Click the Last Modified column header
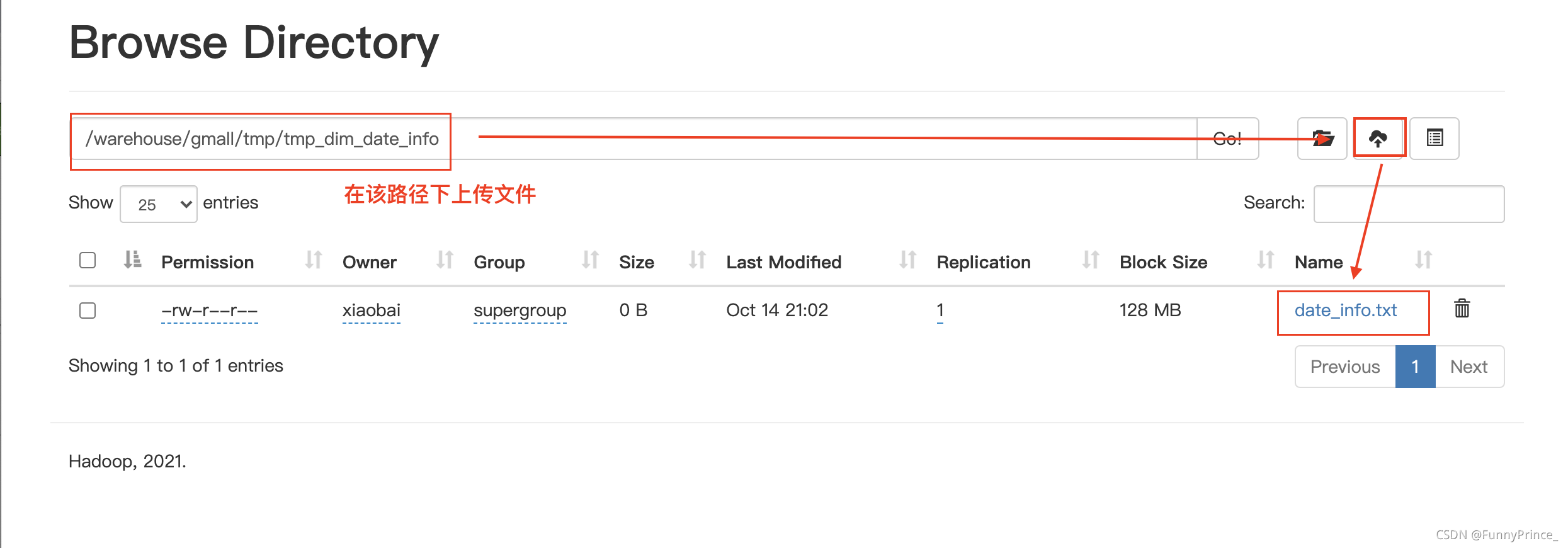 784,262
